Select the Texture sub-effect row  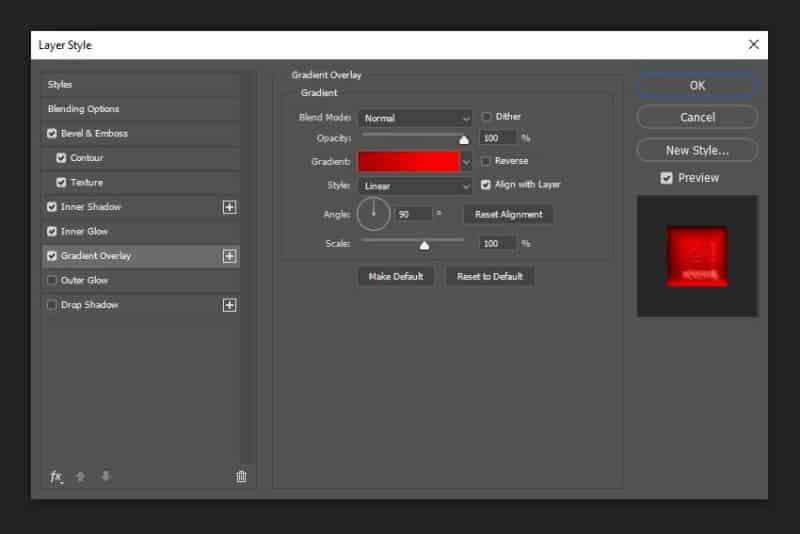point(140,183)
